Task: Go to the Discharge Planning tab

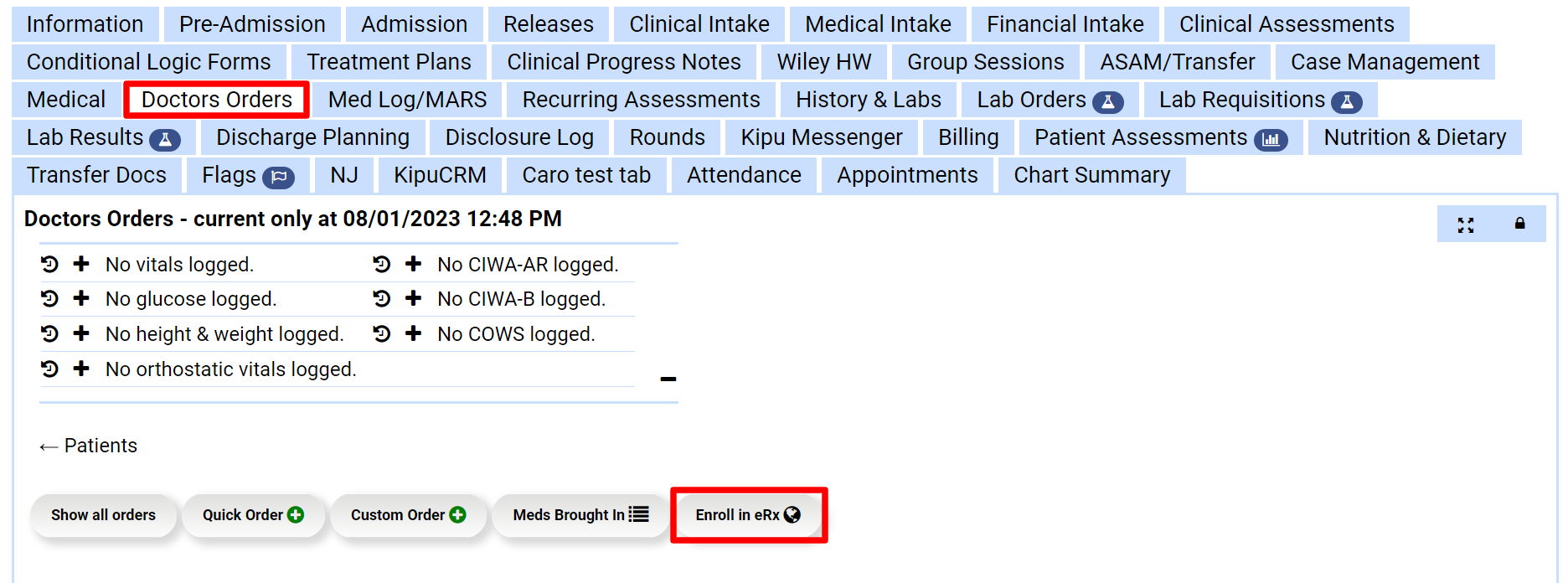Action: coord(312,137)
